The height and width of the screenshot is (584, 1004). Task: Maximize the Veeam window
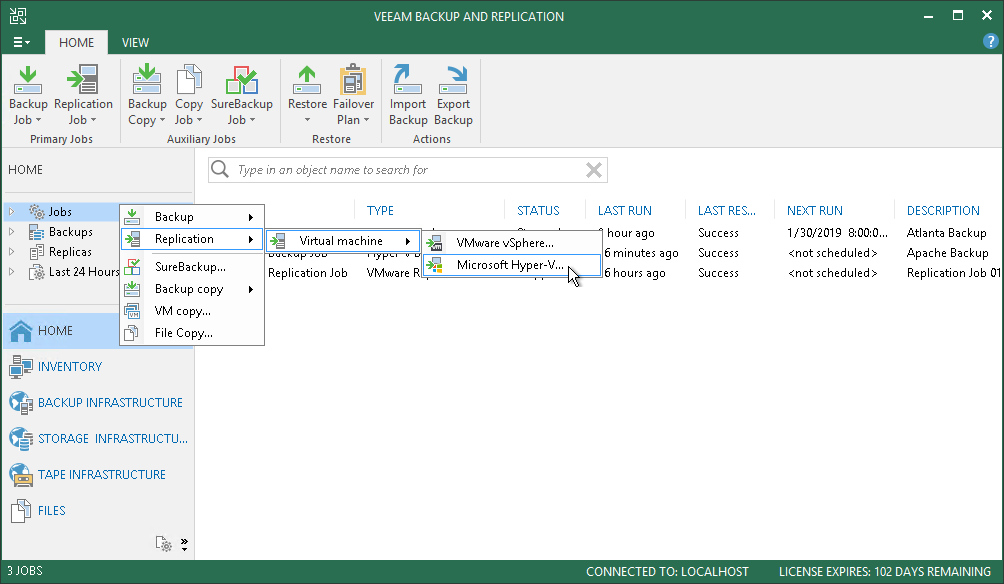click(958, 16)
